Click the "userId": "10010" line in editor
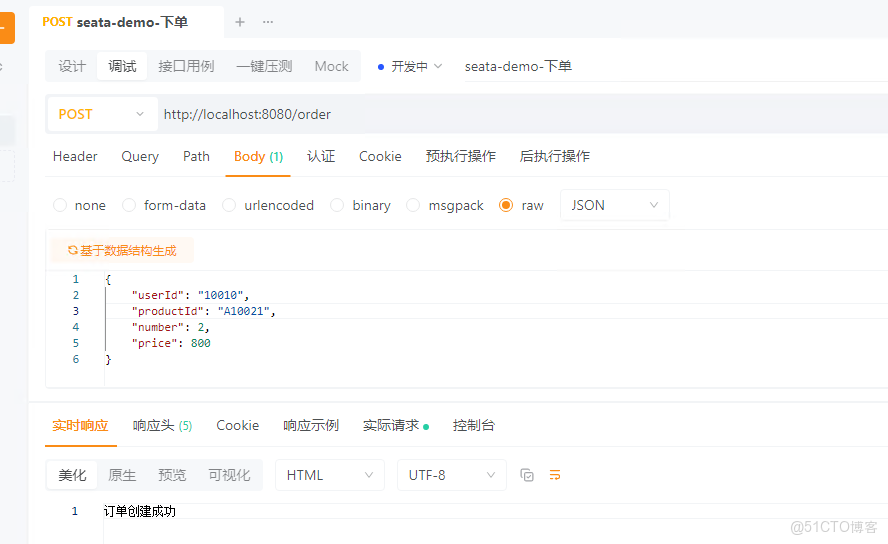888x544 pixels. 190,295
